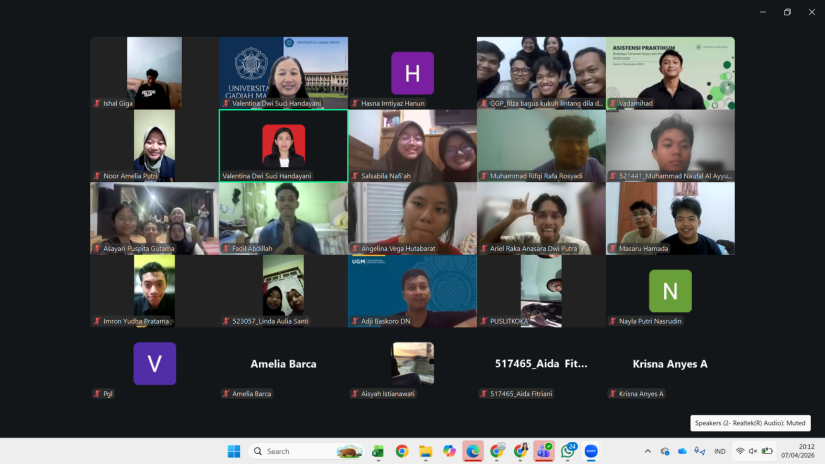Screen dimensions: 825x464
Task: Select the Vadamihad video tile
Action: coord(670,73)
